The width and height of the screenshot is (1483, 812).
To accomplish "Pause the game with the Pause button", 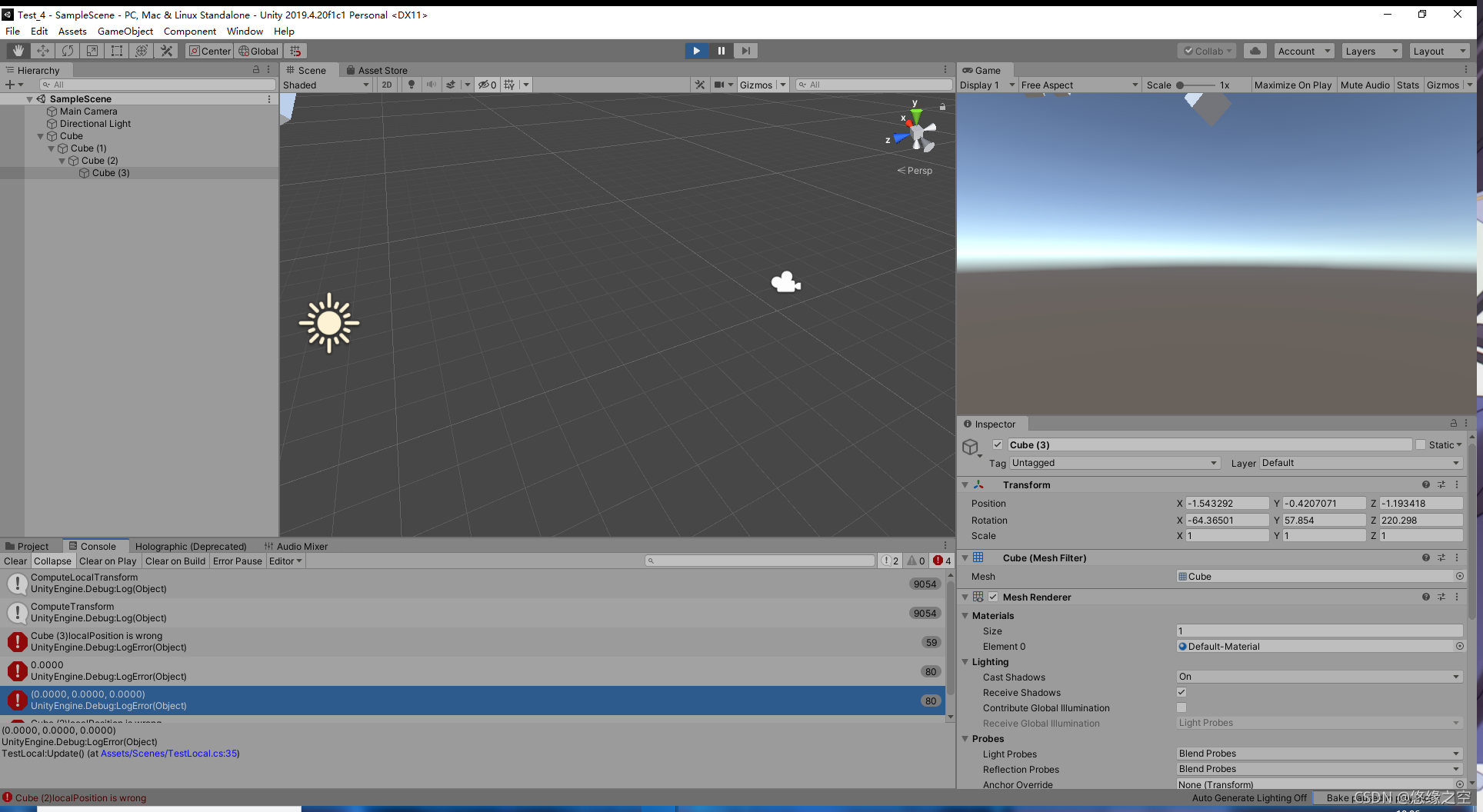I will (x=721, y=51).
